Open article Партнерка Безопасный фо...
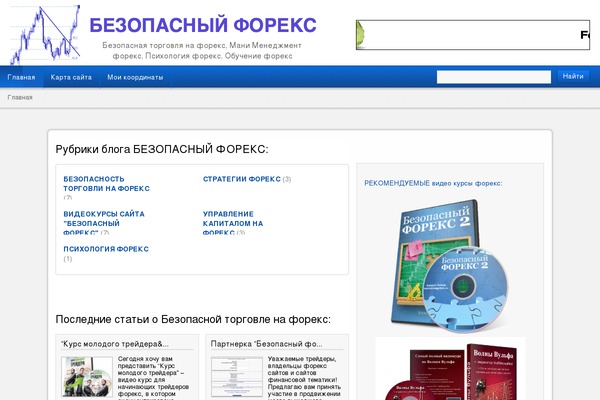The height and width of the screenshot is (400, 600). [266, 344]
